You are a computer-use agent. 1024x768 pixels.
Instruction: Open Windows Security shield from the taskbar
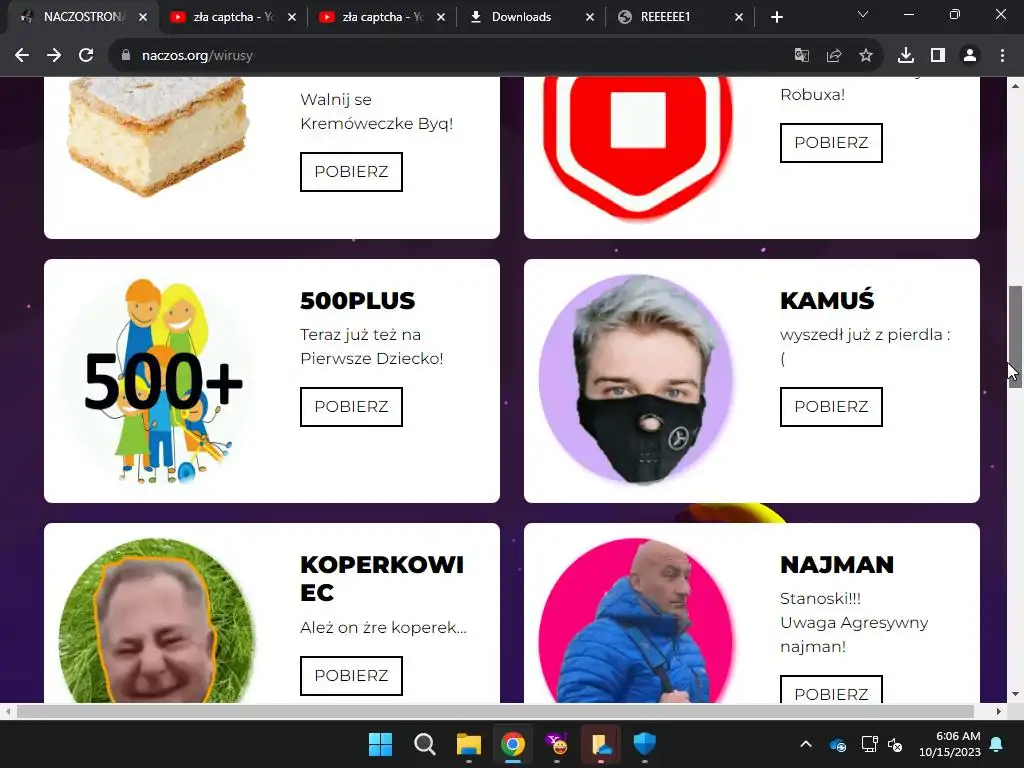coord(645,744)
